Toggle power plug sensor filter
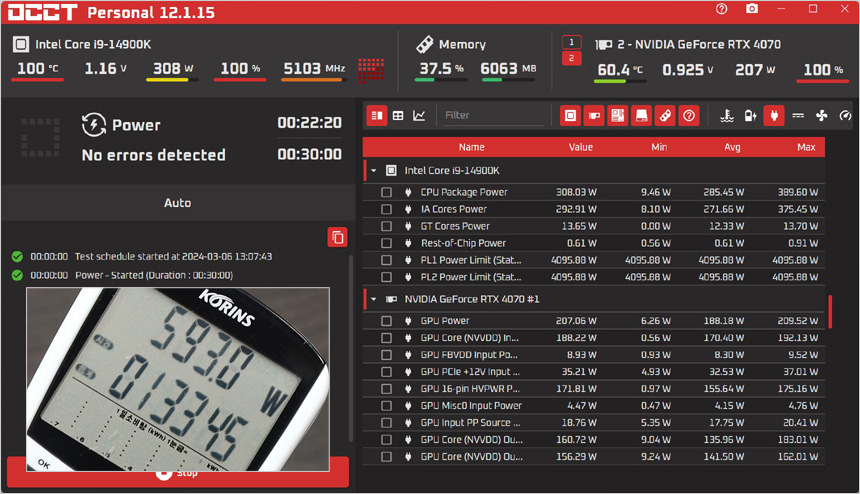 tap(774, 116)
